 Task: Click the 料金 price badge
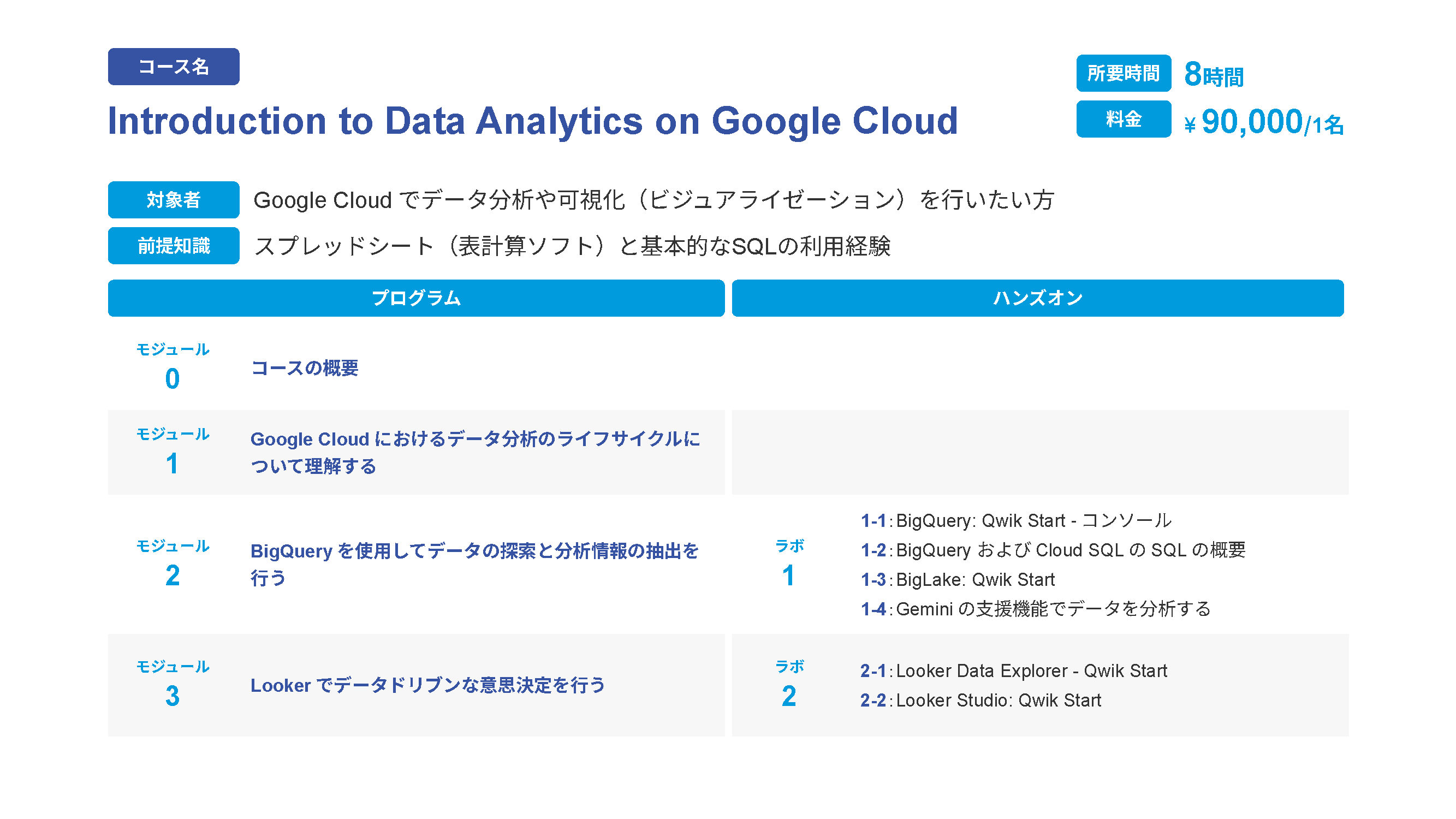click(x=1123, y=119)
